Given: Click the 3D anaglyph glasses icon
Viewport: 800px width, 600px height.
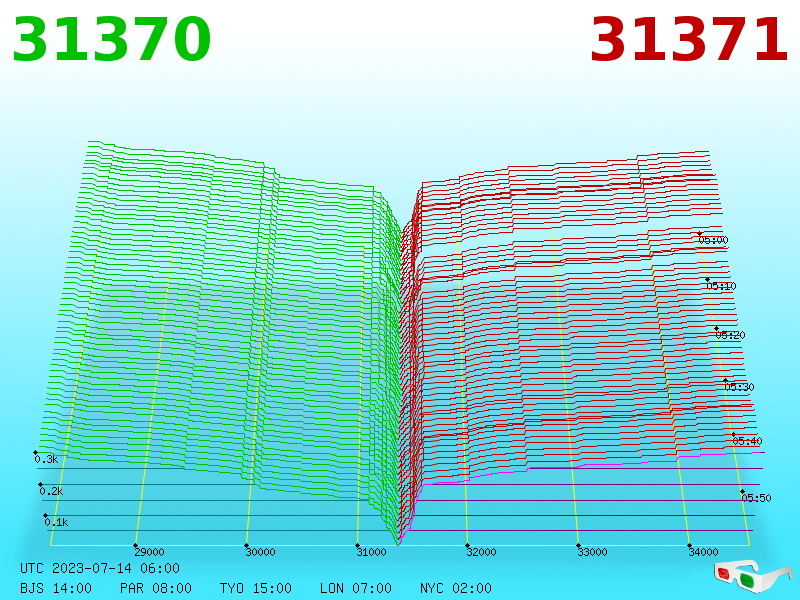Looking at the screenshot, I should click(x=752, y=577).
